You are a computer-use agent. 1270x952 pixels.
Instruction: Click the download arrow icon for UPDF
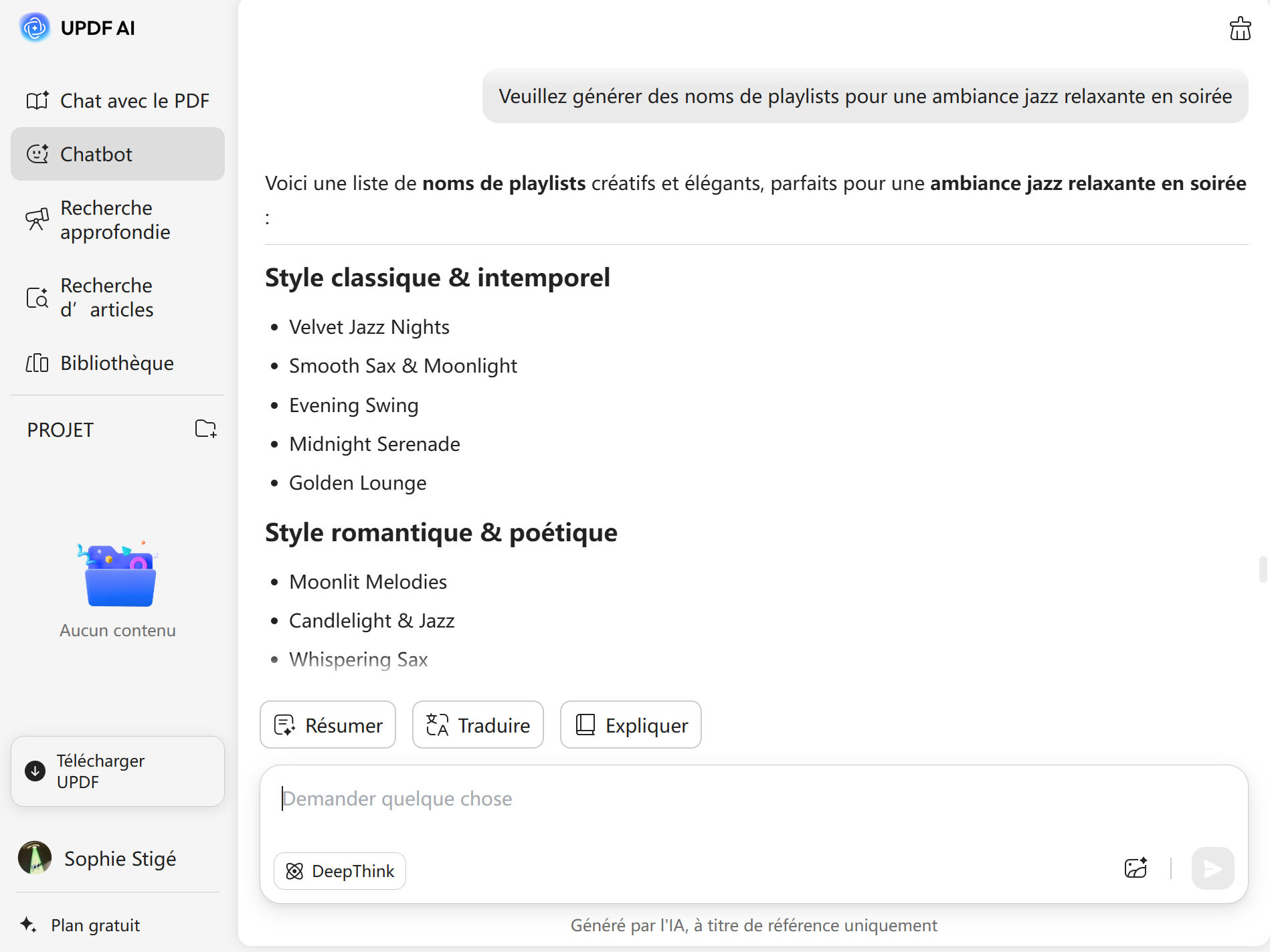click(x=35, y=771)
